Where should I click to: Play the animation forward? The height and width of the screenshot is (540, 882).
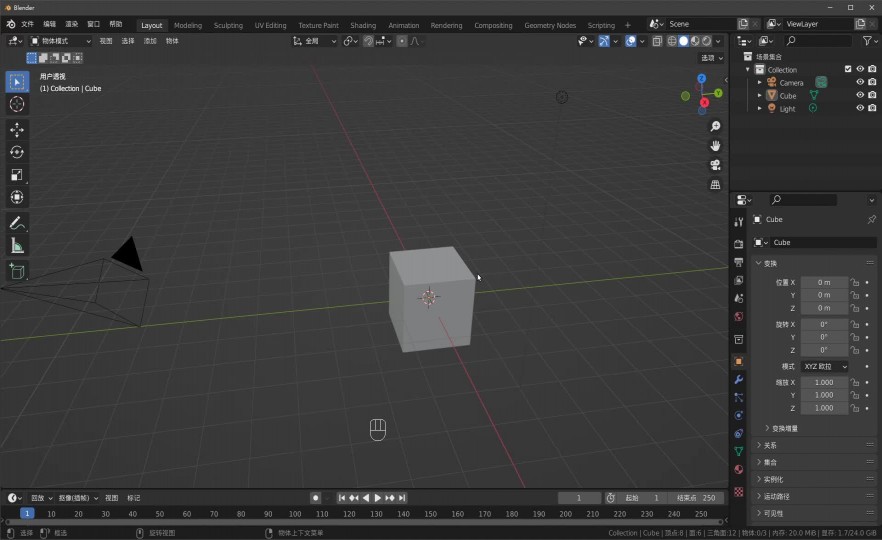point(377,498)
